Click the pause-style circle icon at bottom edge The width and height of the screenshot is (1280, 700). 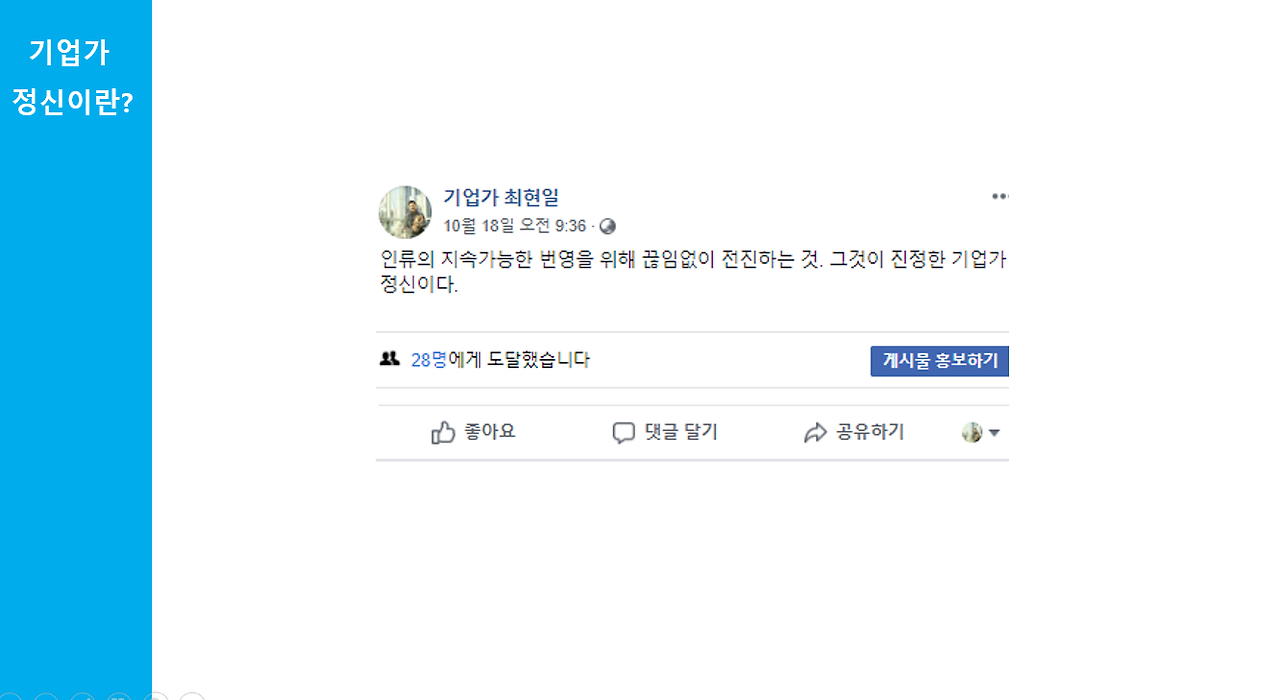pos(118,696)
